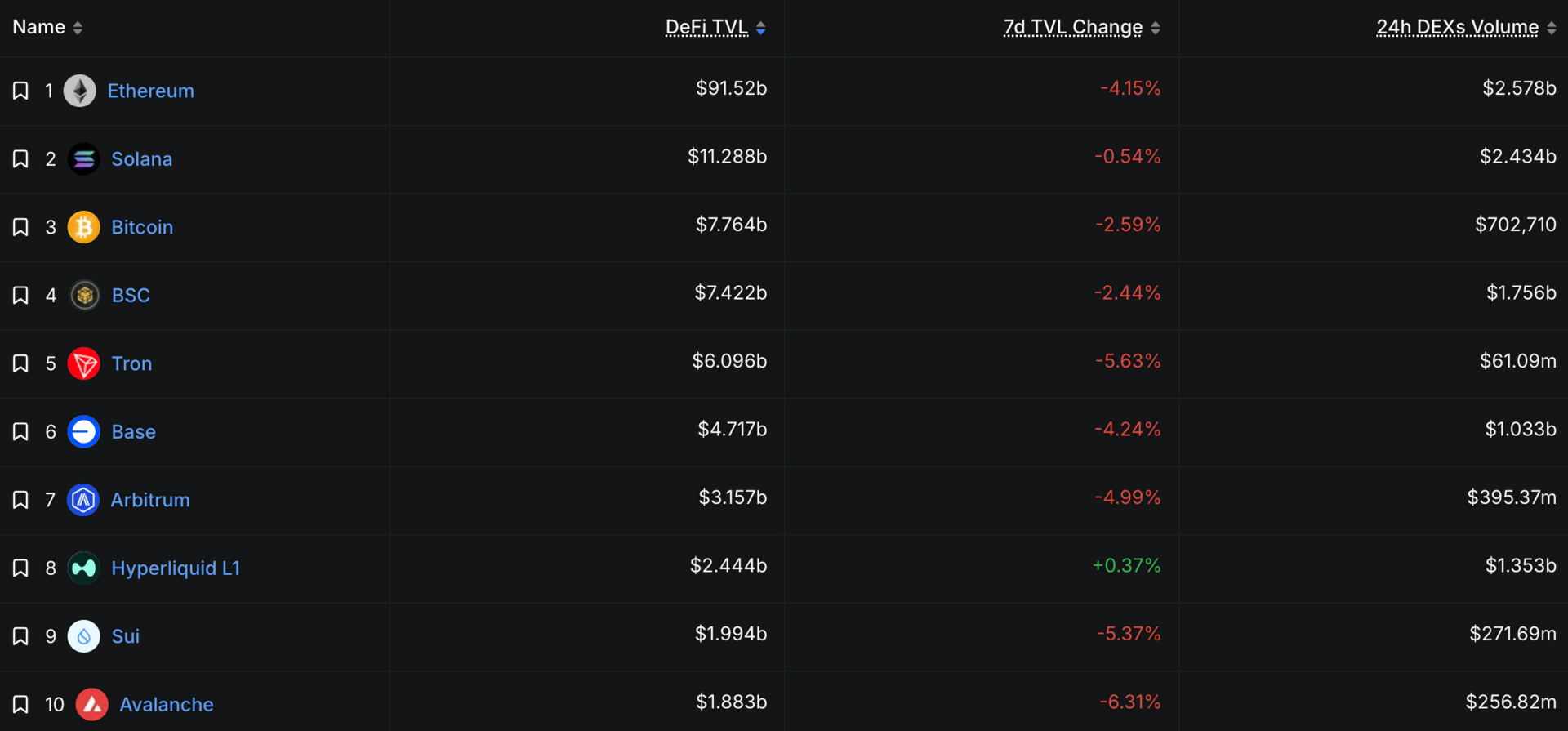Screen dimensions: 1568x731
Task: Click the Hyperliquid L1 logo icon
Action: [83, 568]
